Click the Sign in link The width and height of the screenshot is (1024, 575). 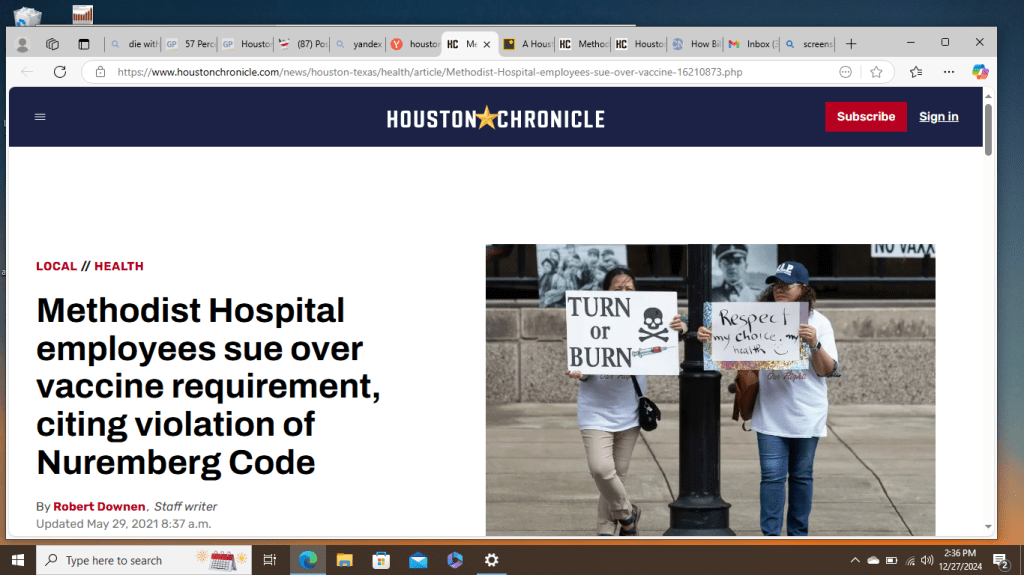click(938, 116)
